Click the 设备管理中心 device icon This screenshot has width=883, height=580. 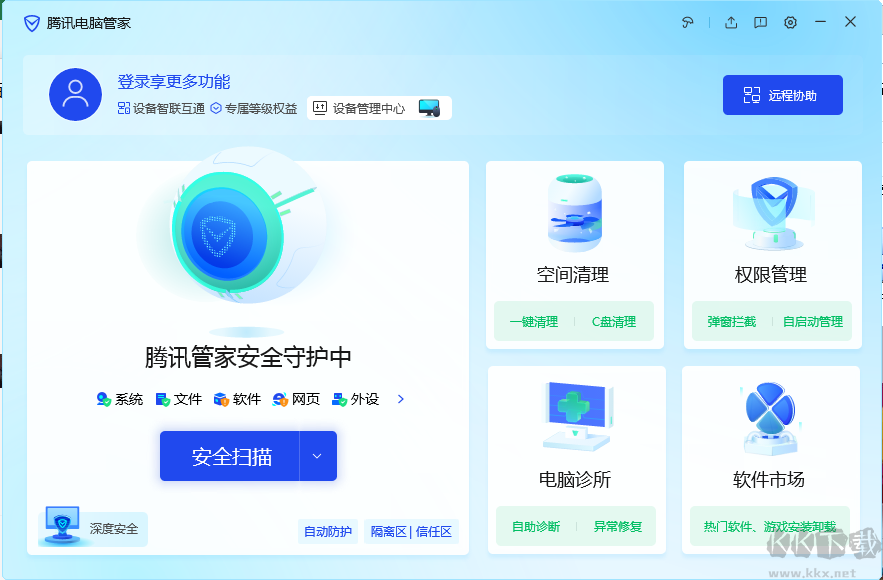click(322, 107)
